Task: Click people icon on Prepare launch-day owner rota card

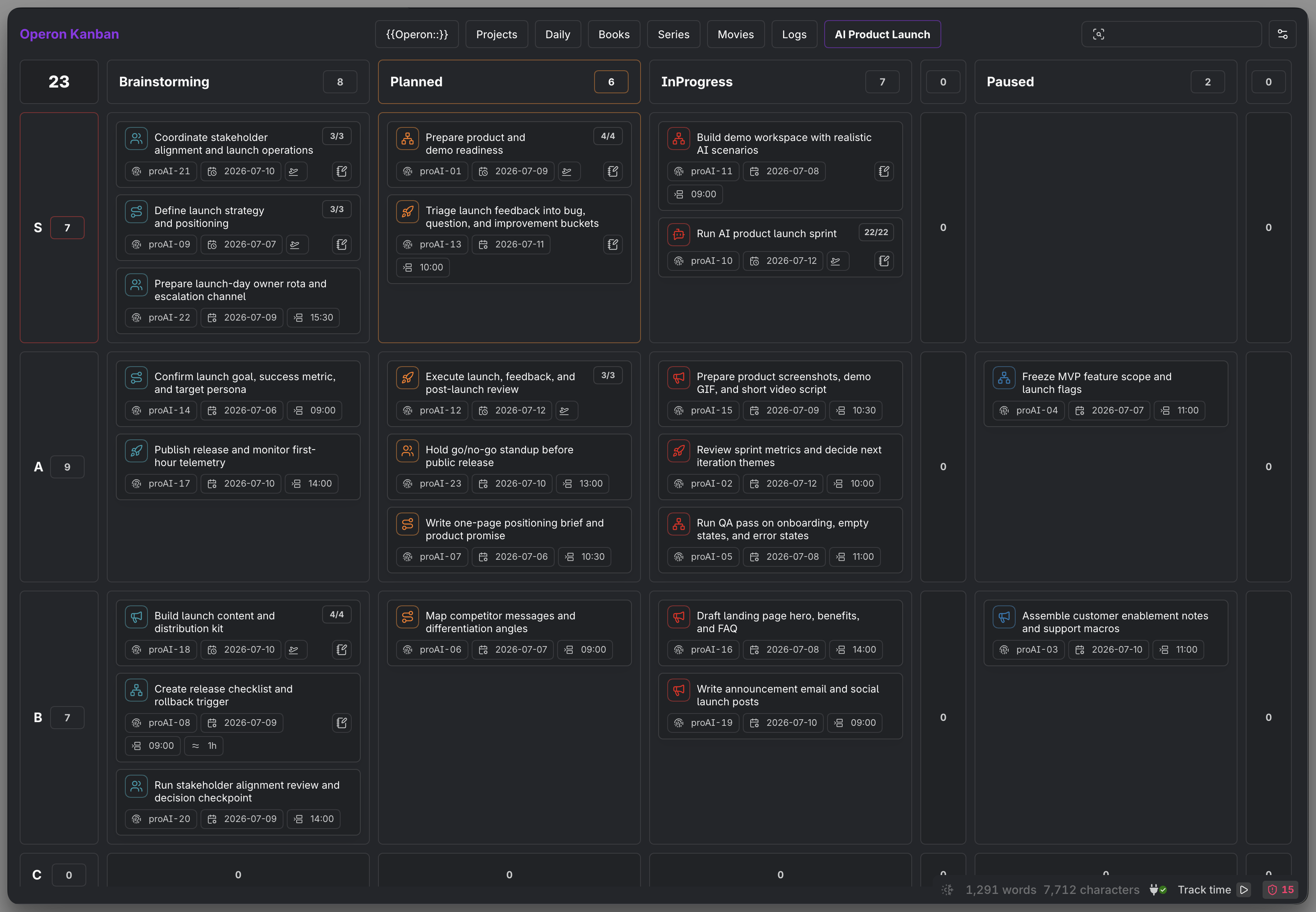Action: pyautogui.click(x=136, y=284)
